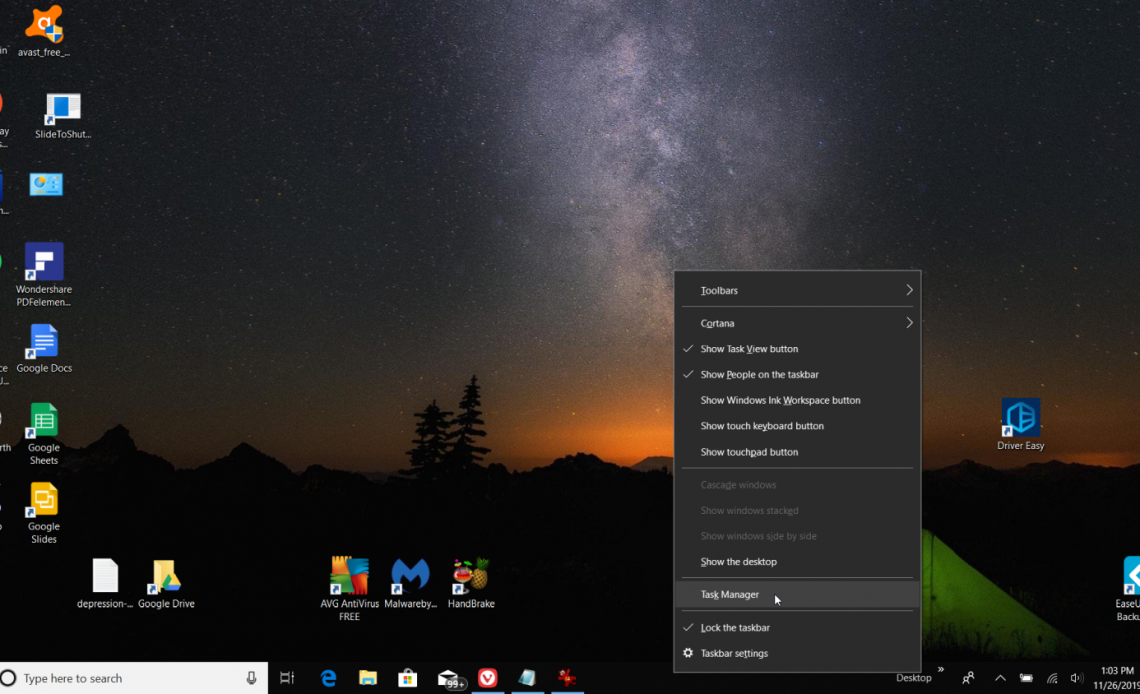Select the Malwarebytes desktop icon
The width and height of the screenshot is (1140, 694).
[409, 576]
